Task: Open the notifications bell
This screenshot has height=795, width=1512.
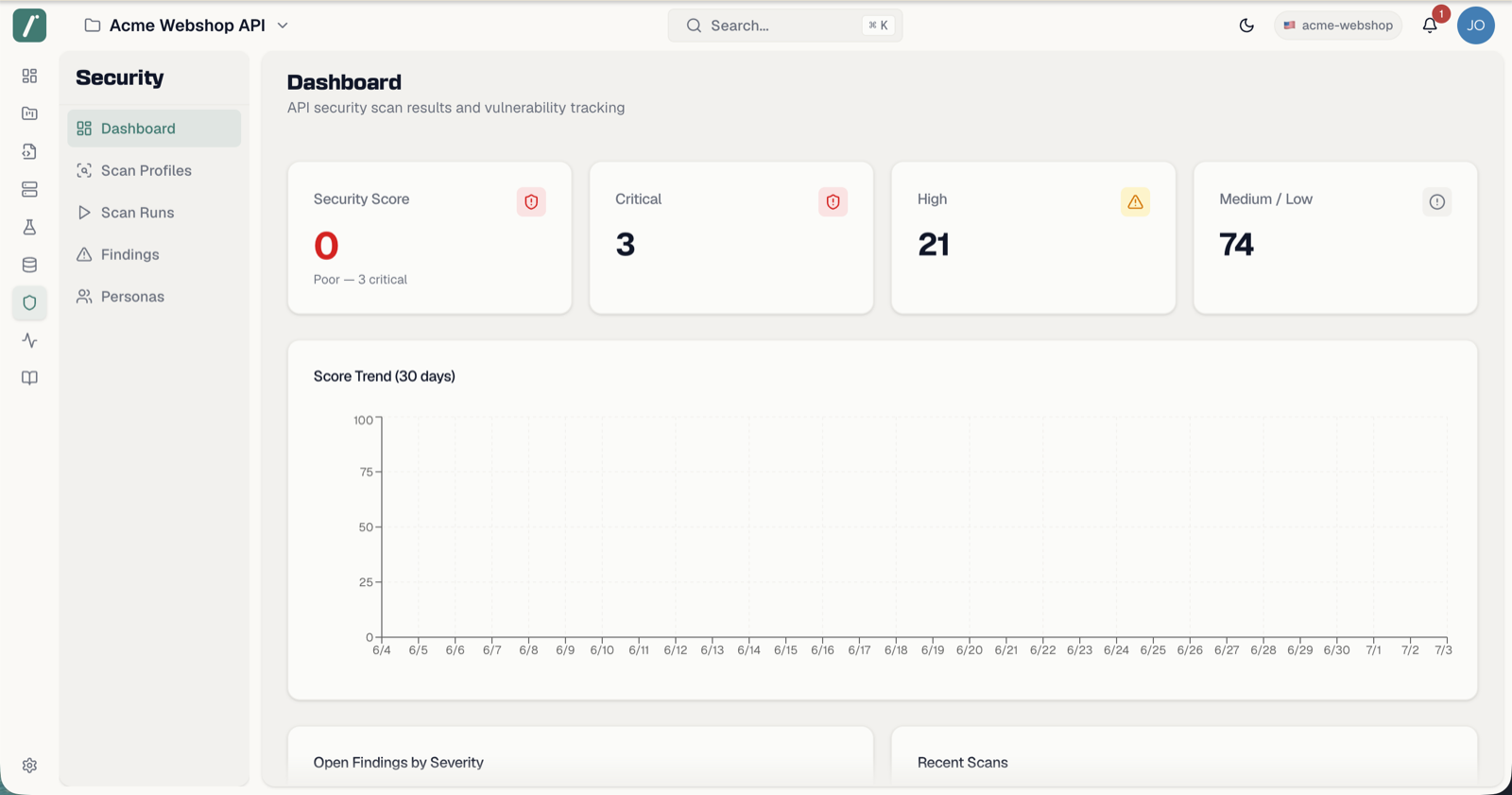Action: 1430,26
